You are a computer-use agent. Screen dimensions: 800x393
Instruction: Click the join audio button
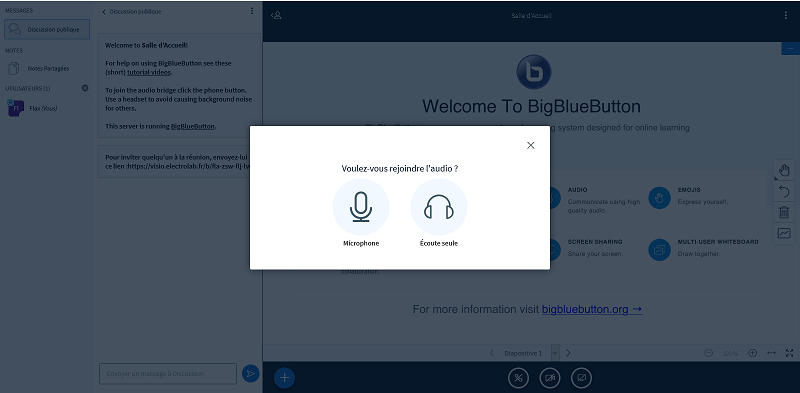518,378
